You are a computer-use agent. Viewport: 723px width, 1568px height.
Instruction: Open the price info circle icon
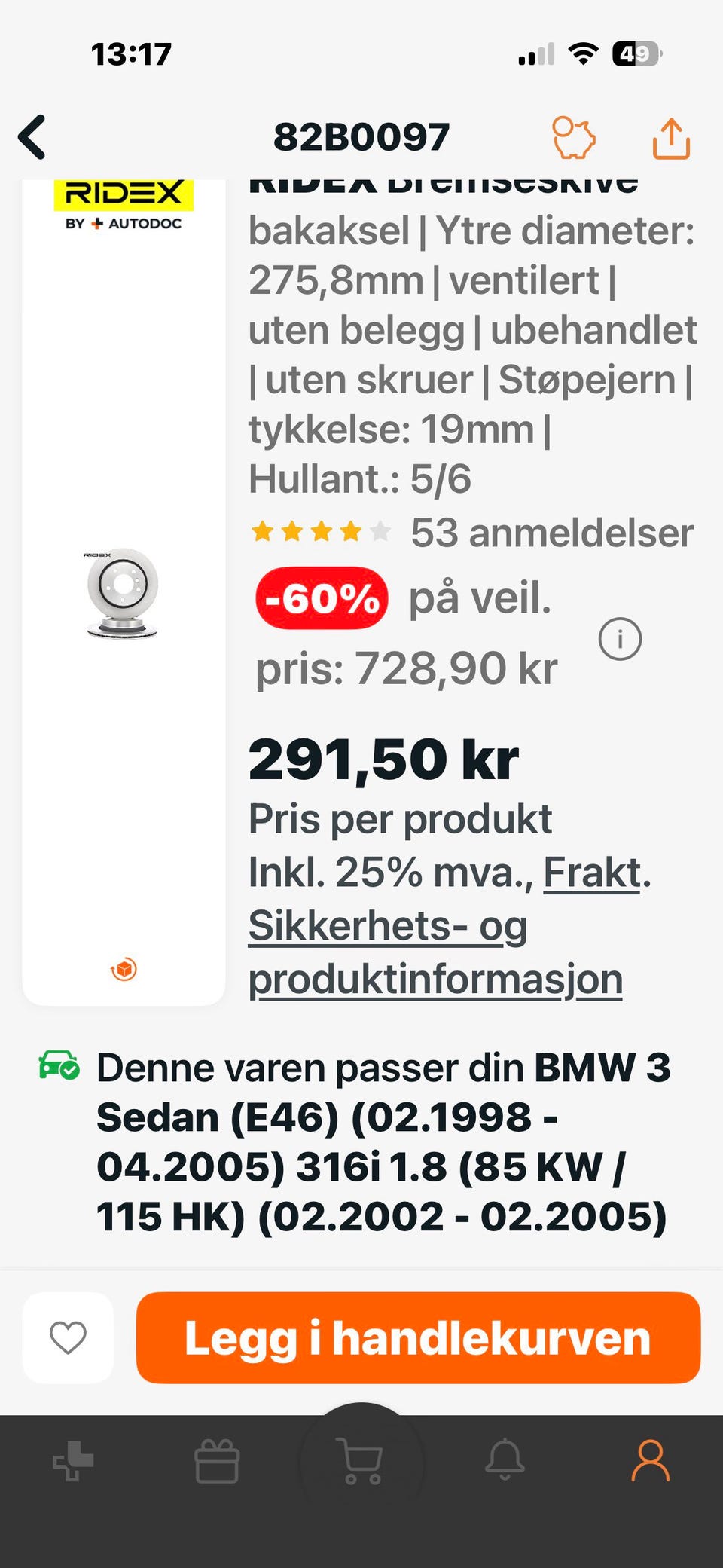coord(620,639)
